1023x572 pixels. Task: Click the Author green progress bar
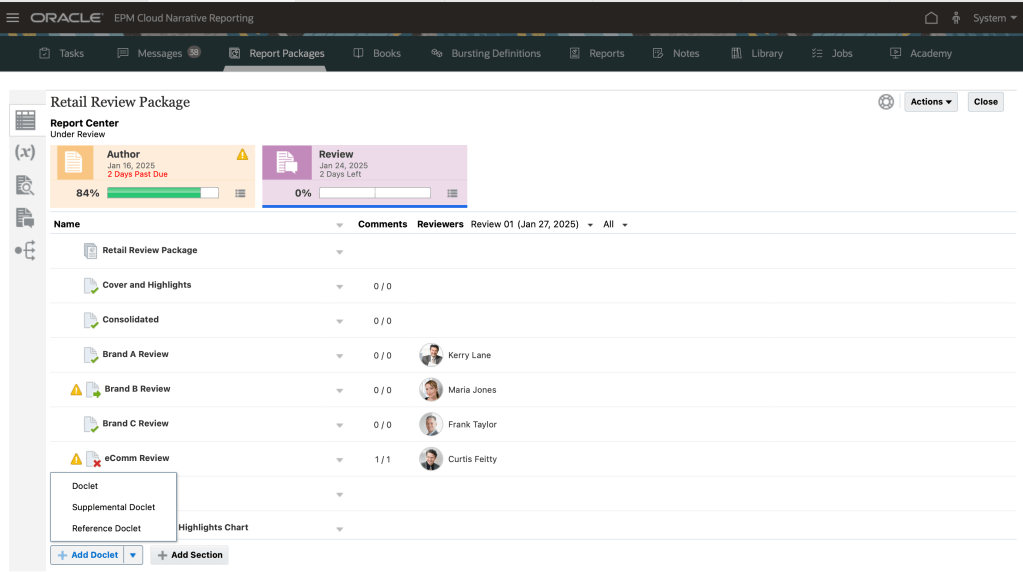pos(162,193)
